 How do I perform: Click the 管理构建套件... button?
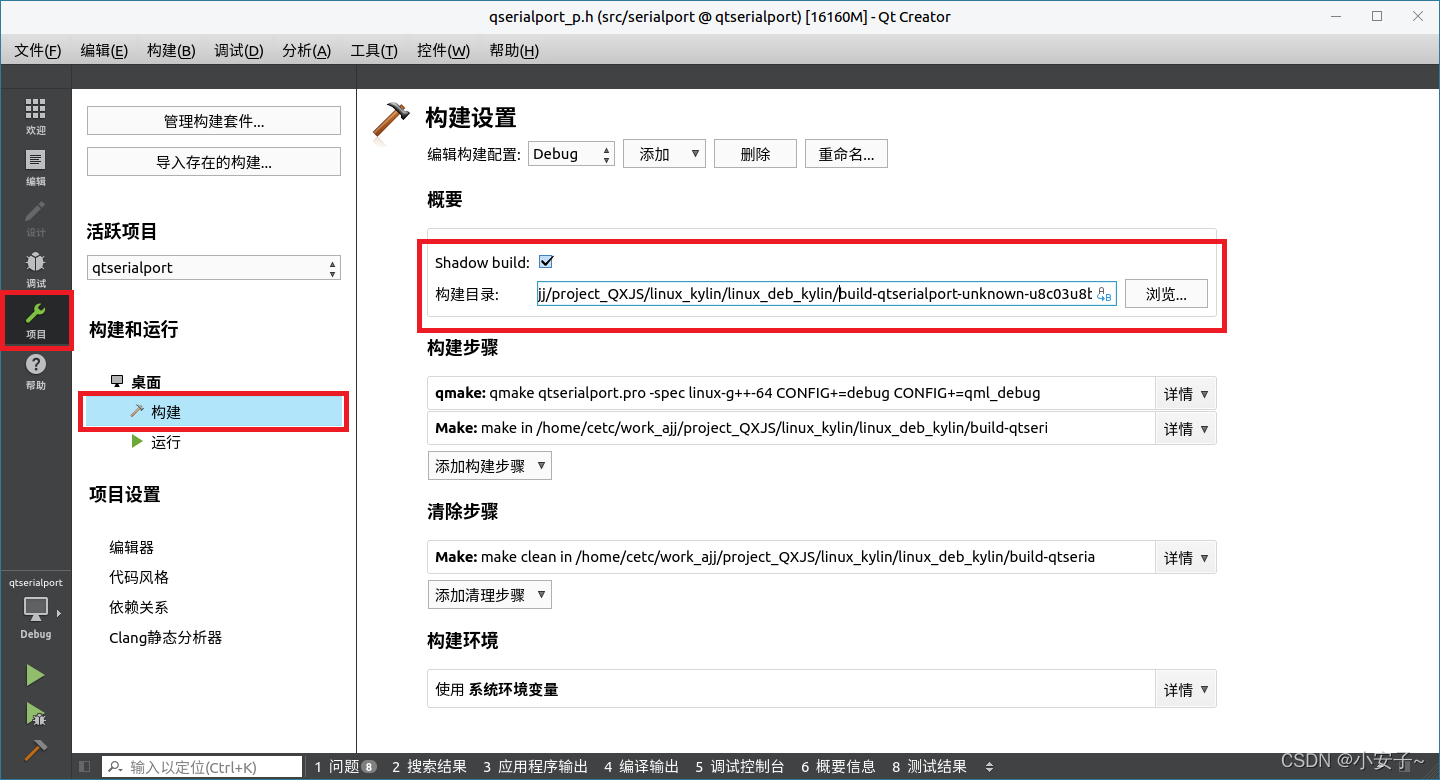click(214, 121)
